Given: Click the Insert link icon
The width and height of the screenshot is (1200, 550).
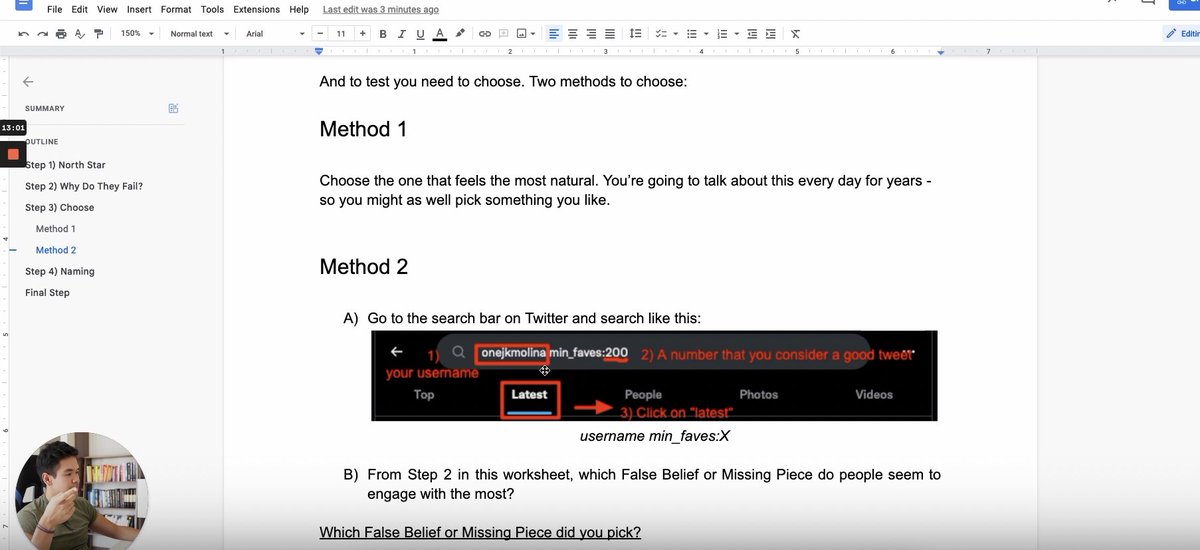Looking at the screenshot, I should point(485,34).
